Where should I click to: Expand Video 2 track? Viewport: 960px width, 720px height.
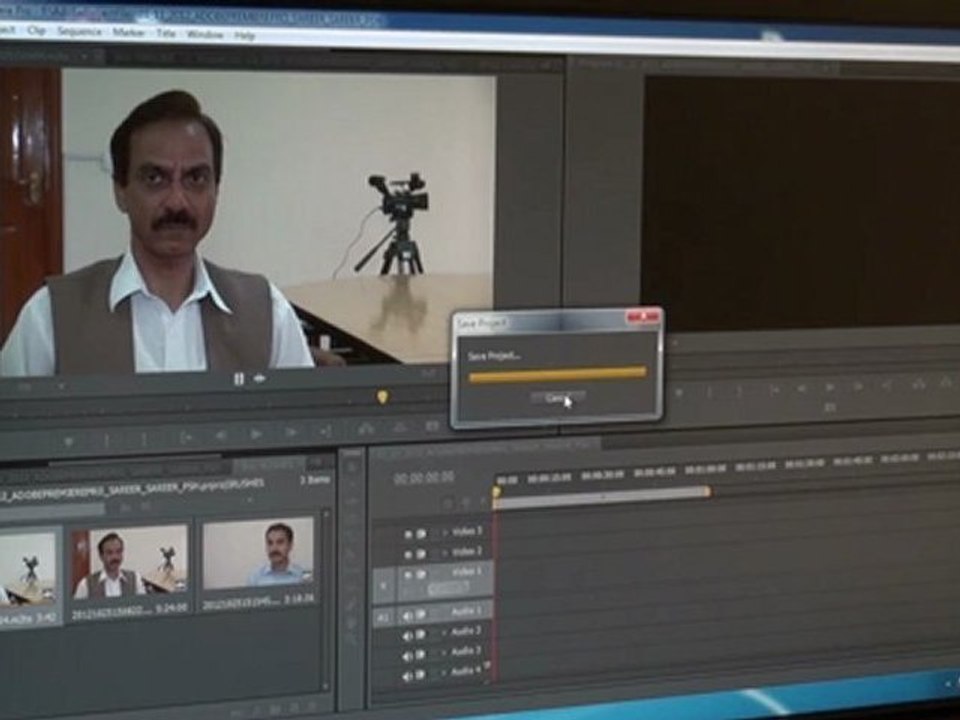coord(445,553)
